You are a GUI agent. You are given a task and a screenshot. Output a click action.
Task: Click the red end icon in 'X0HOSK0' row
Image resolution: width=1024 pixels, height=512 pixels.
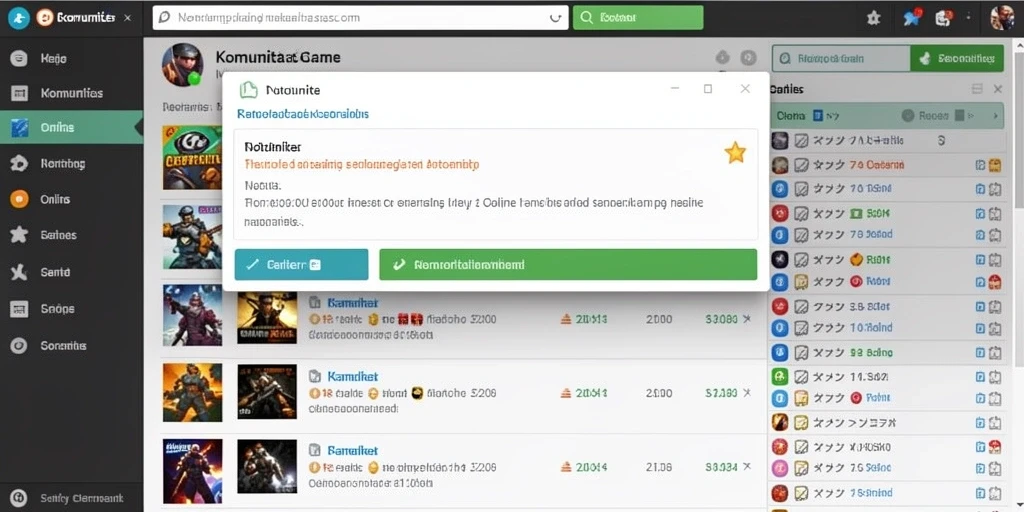point(995,447)
